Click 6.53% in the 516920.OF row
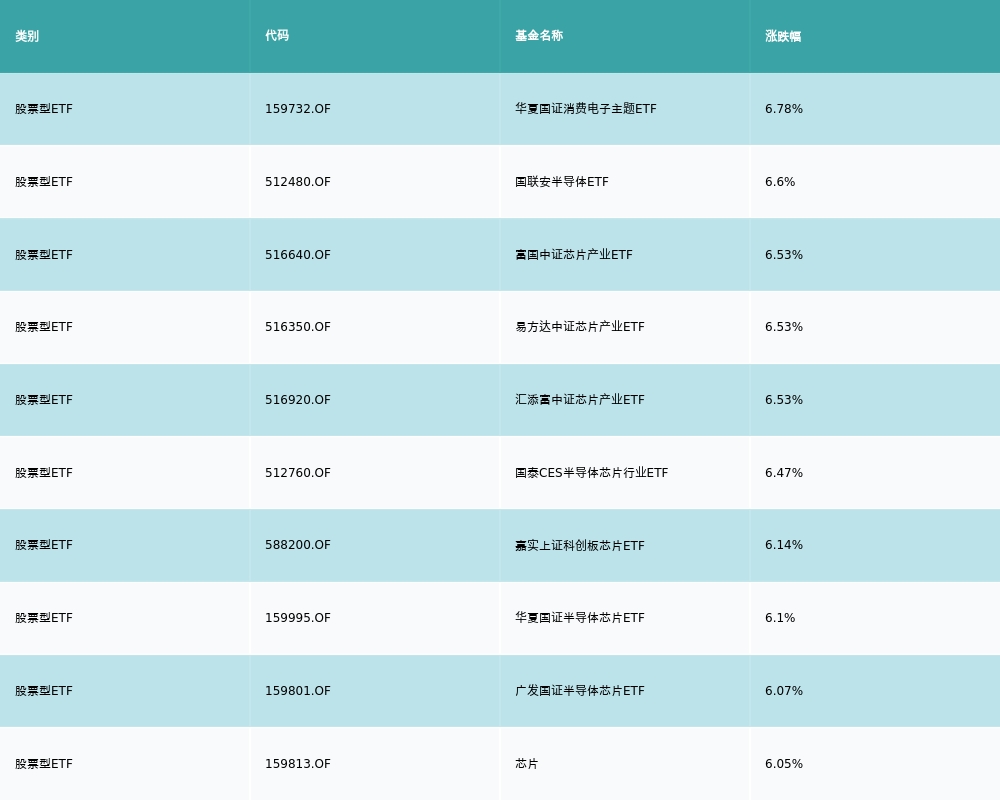 point(784,399)
